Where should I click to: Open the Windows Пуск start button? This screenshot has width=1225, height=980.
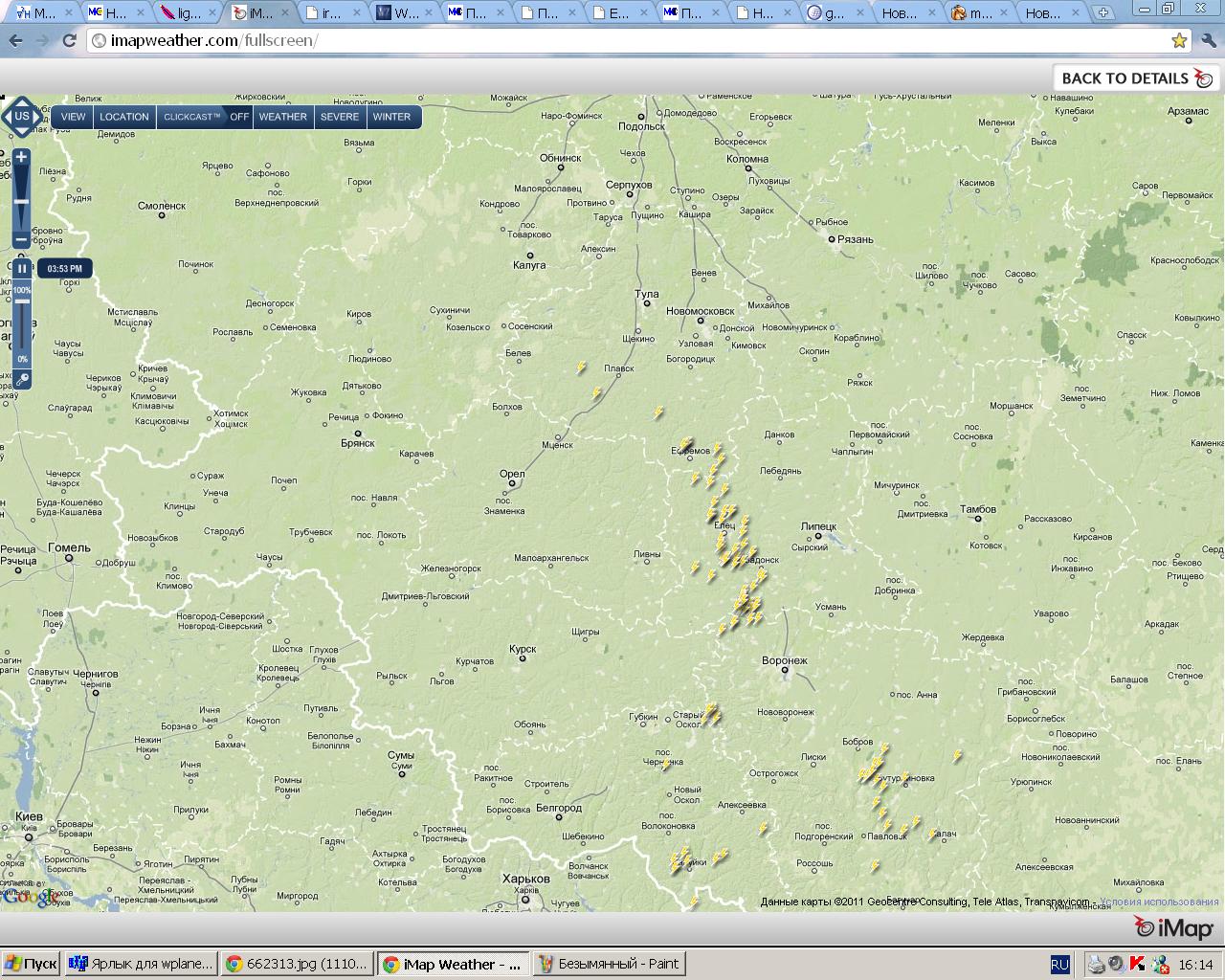coord(31,964)
